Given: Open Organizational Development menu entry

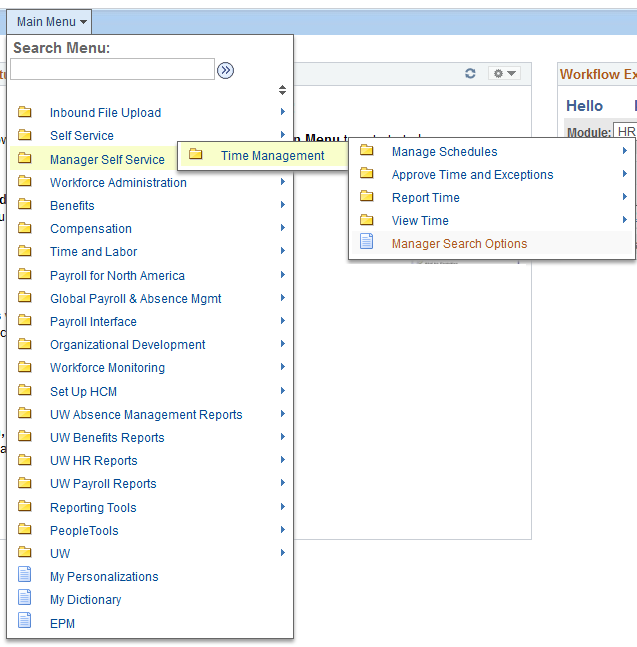Looking at the screenshot, I should [127, 345].
